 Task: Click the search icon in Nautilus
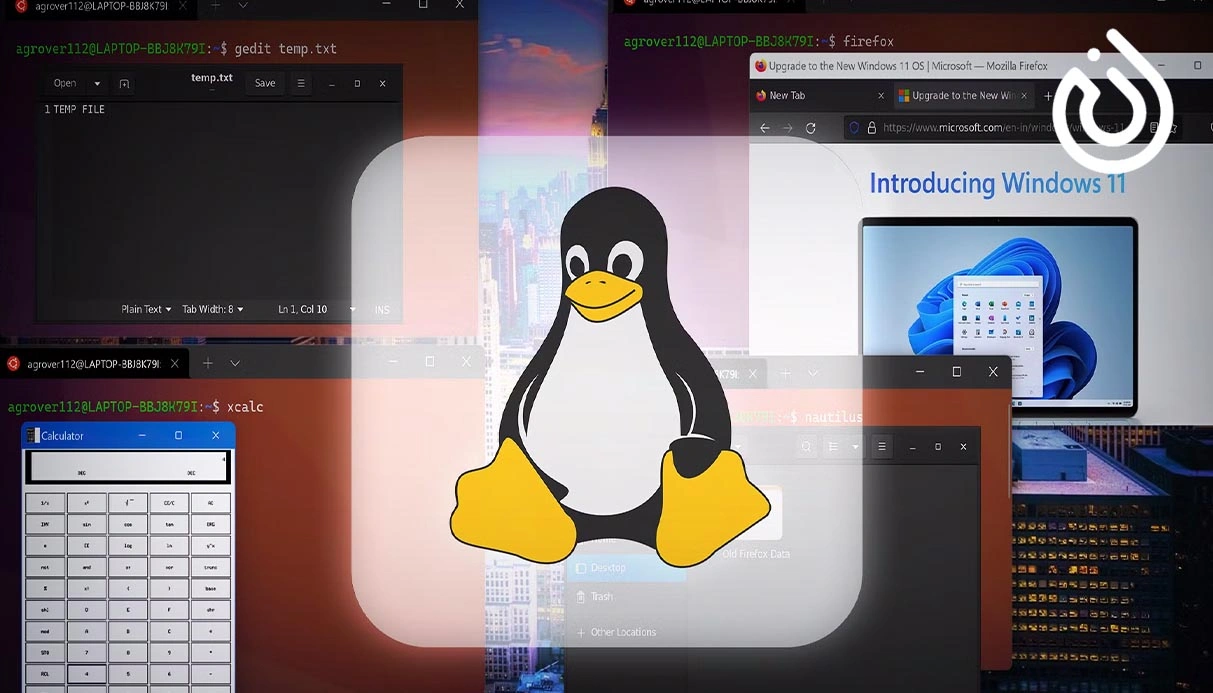coord(807,447)
